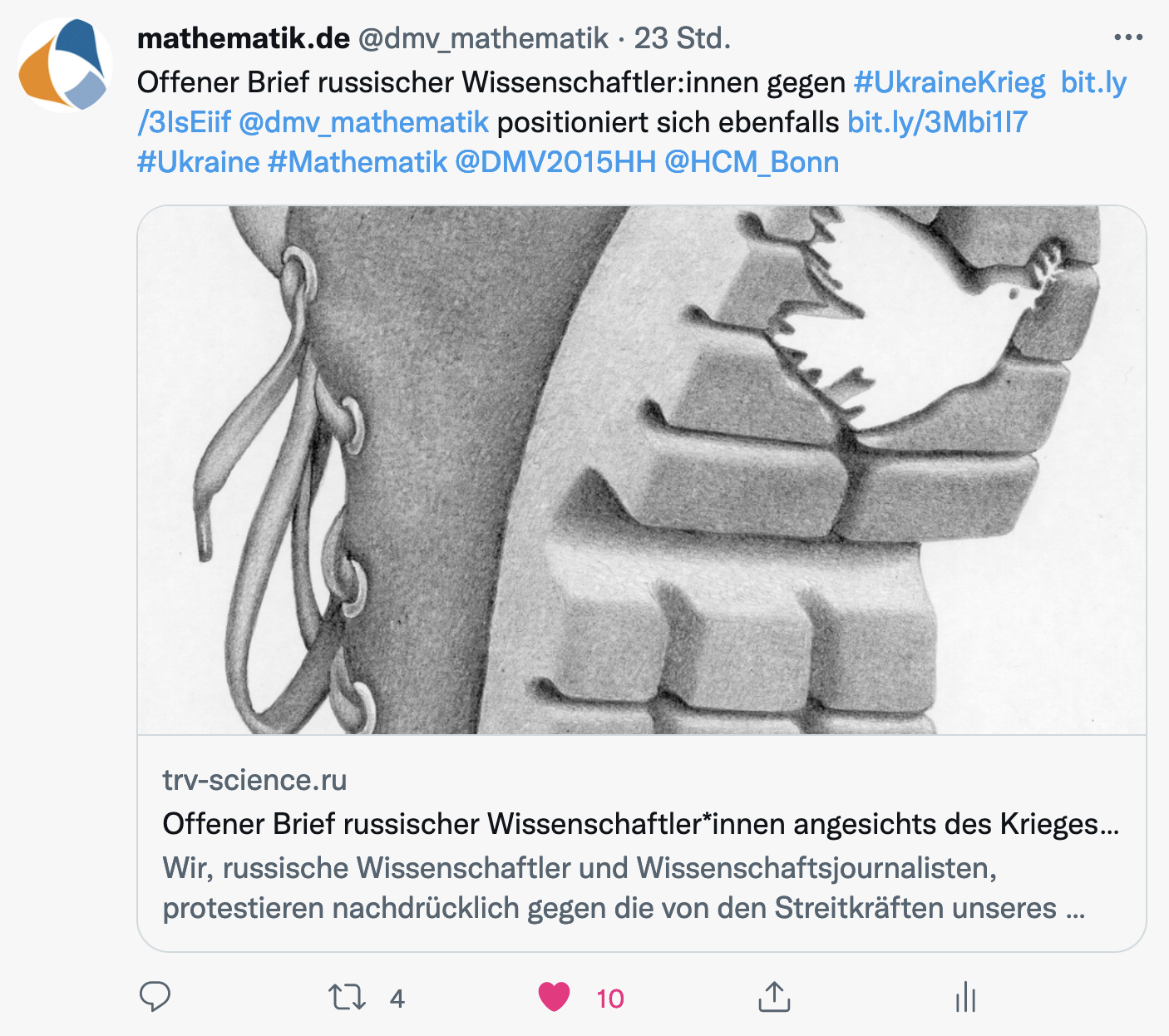Image resolution: width=1169 pixels, height=1036 pixels.
Task: Click the retweet arrows icon
Action: (347, 996)
